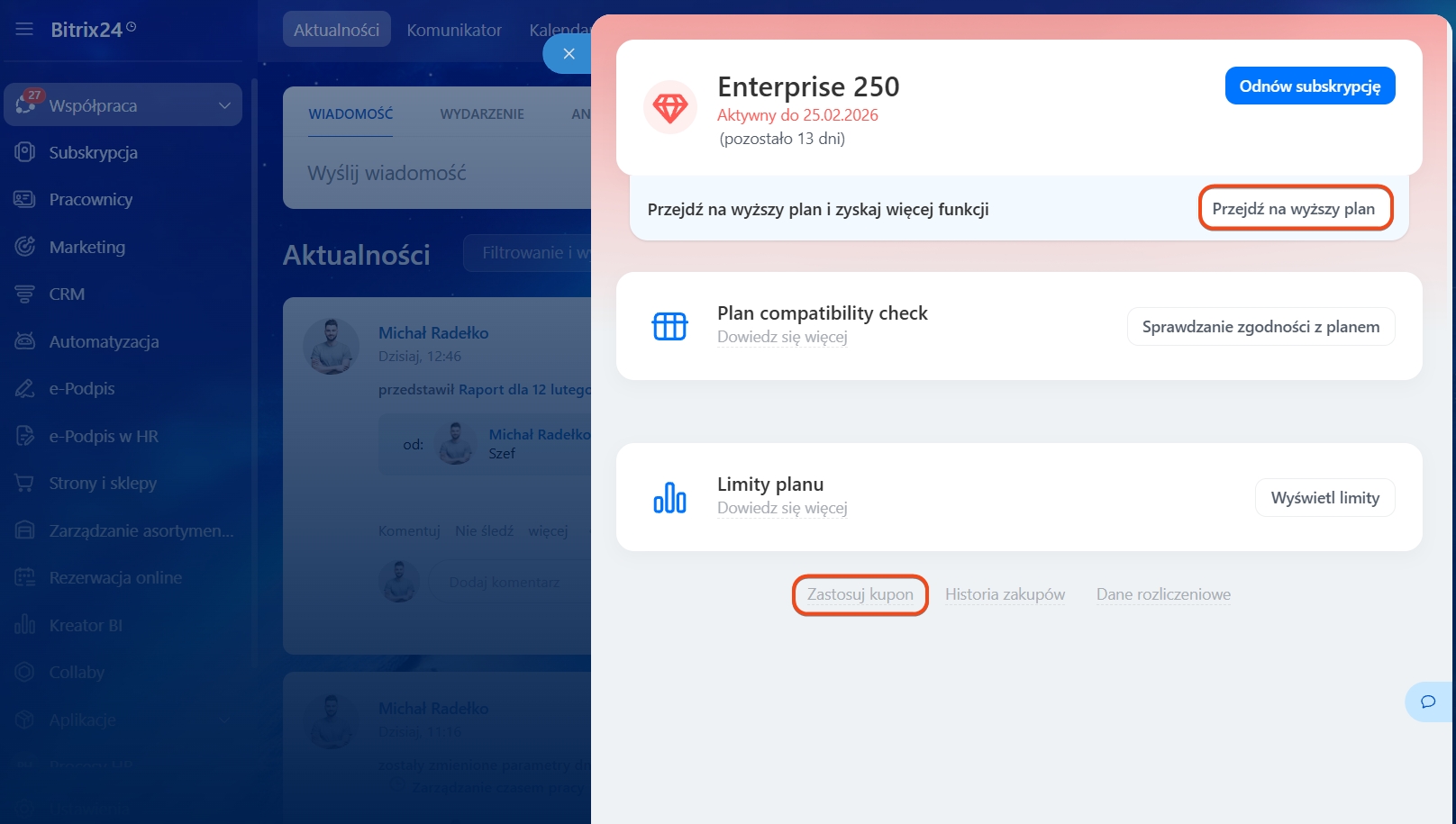The width and height of the screenshot is (1456, 824).
Task: Open Automatyzacja robot icon
Action: tap(24, 341)
